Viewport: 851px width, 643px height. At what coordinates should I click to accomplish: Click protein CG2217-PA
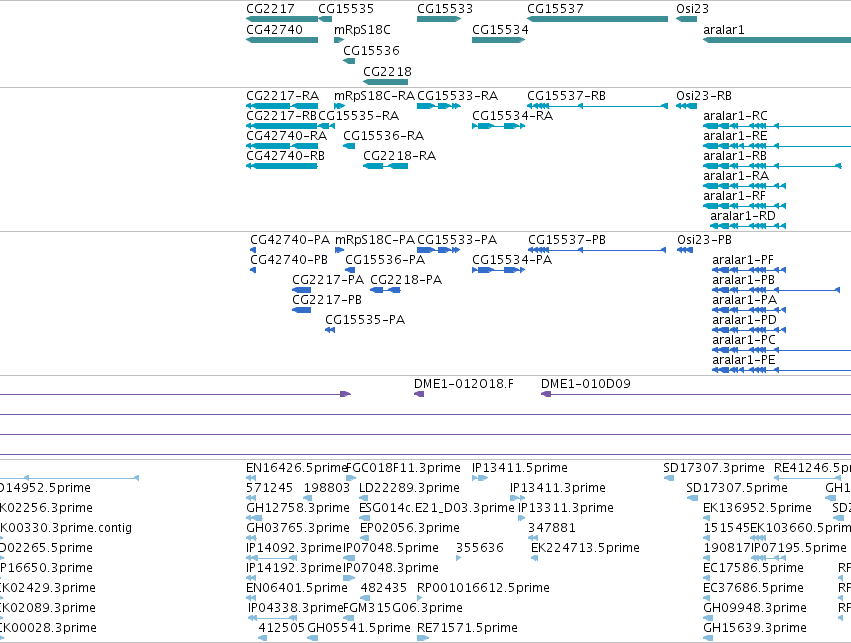(328, 280)
